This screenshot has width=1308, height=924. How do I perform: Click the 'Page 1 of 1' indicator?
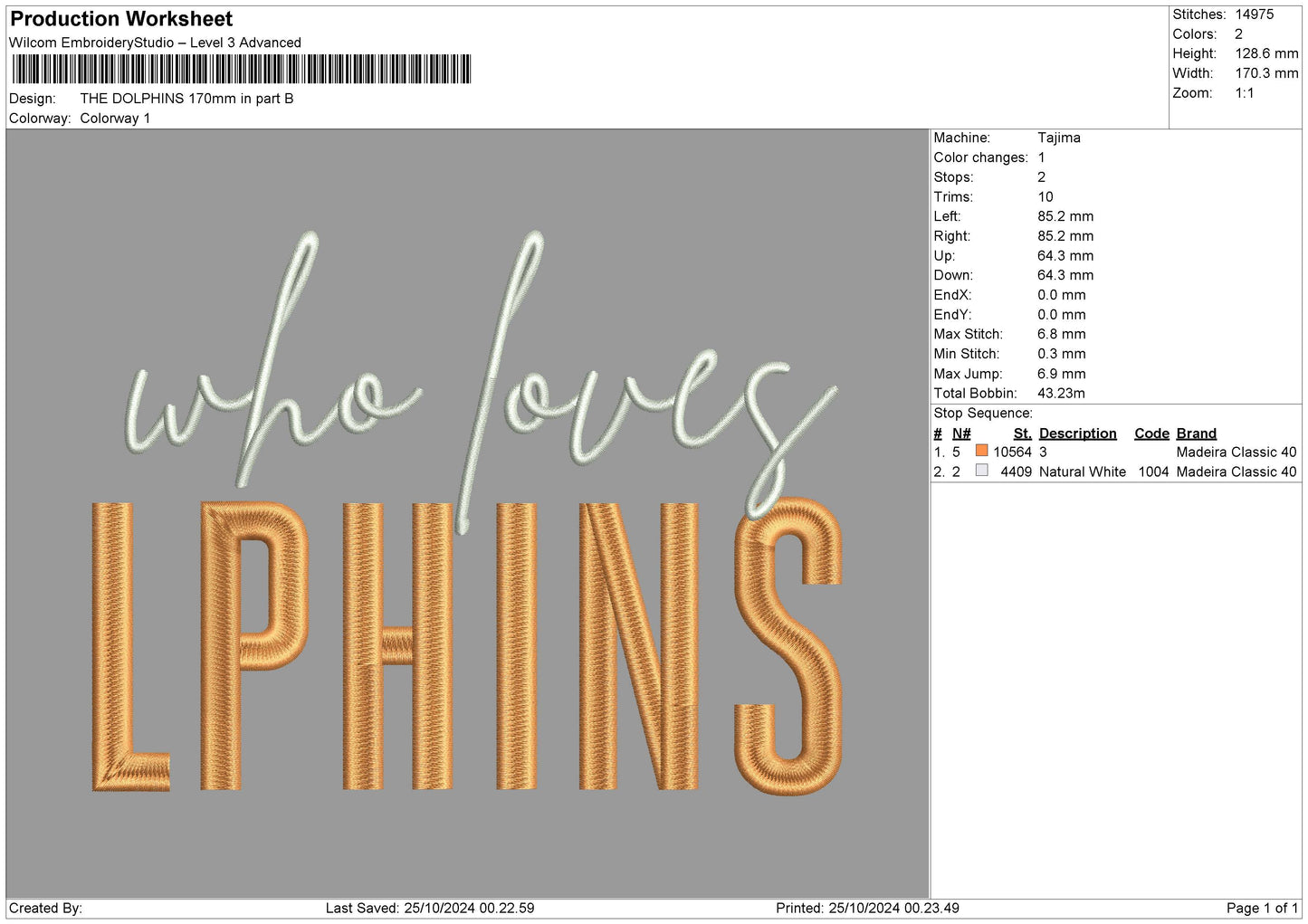tap(1262, 909)
